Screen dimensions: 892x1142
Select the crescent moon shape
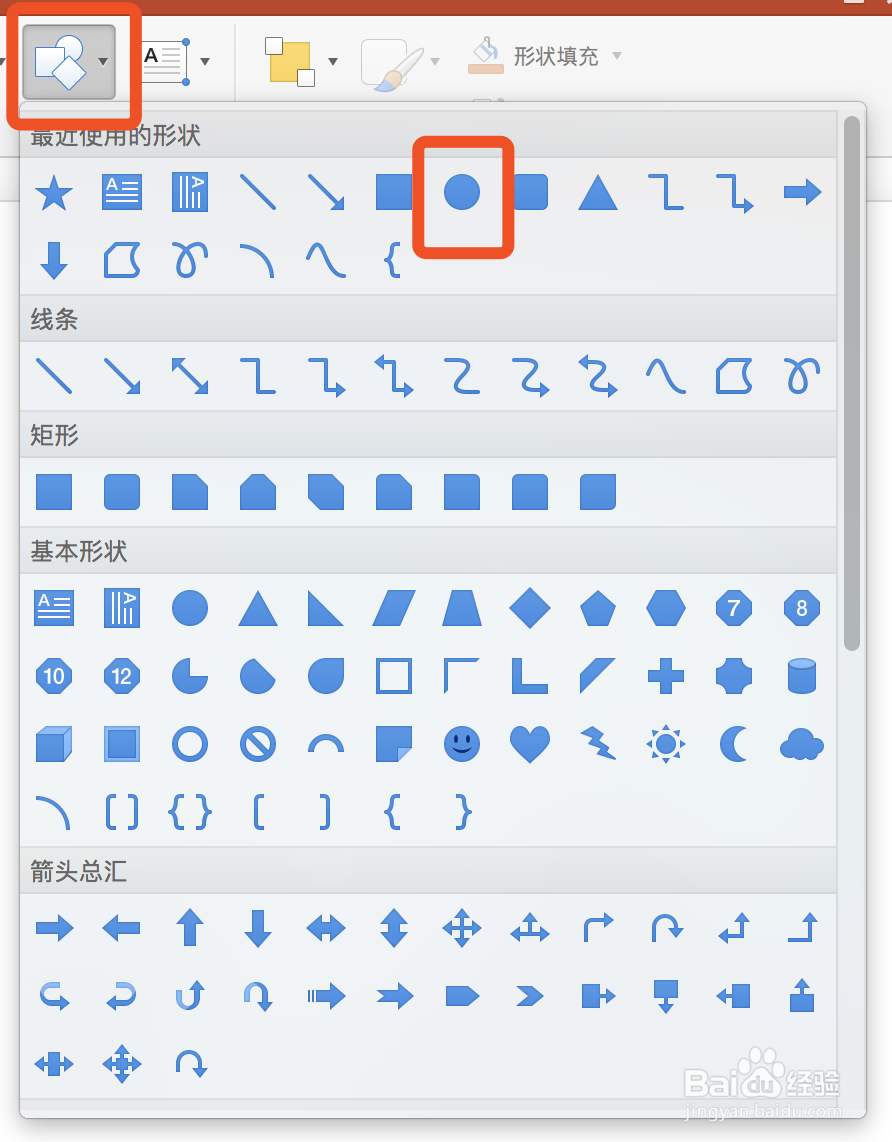click(x=734, y=744)
